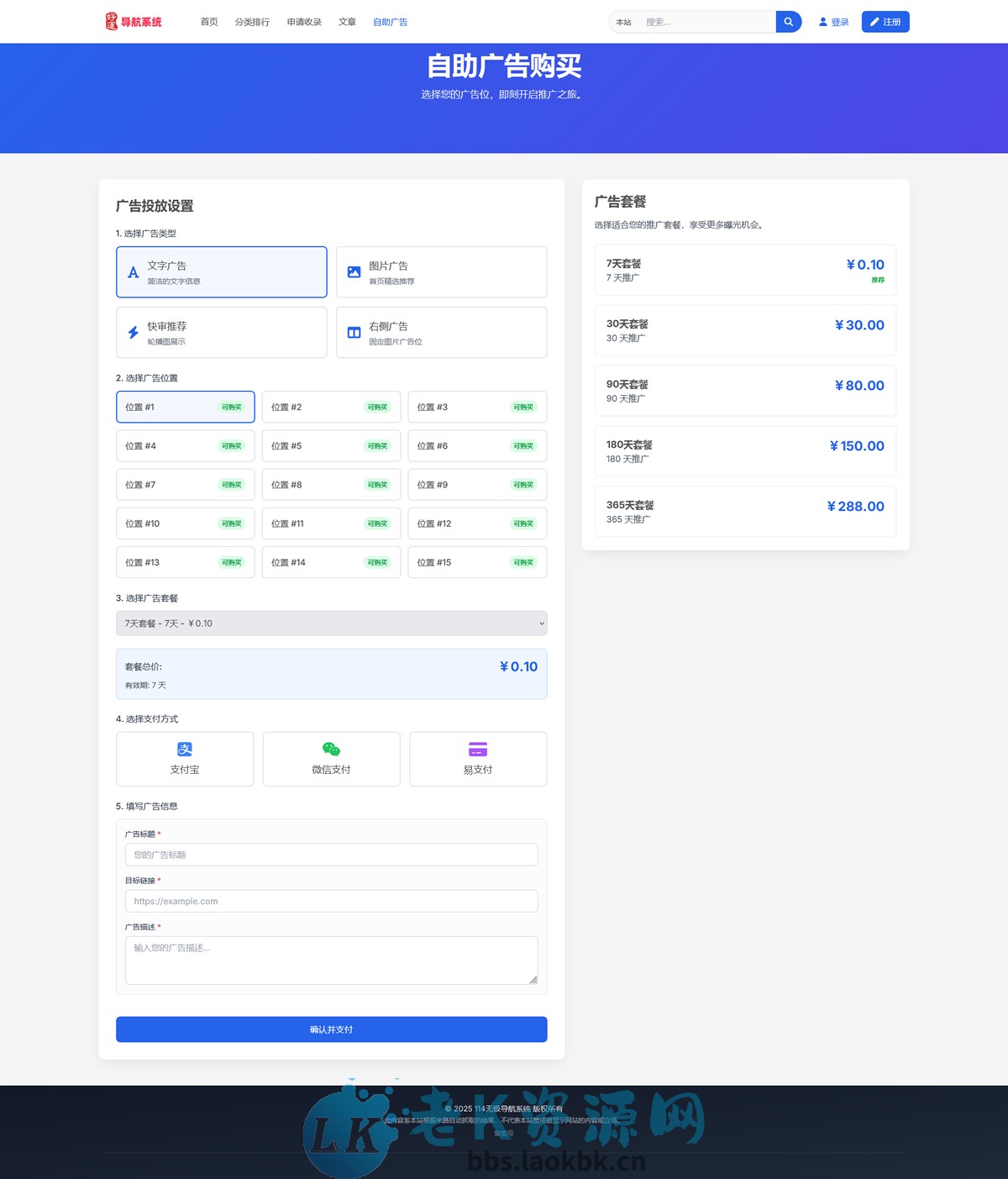Choose ad position 位置 #5
The image size is (1008, 1179).
[x=331, y=446]
